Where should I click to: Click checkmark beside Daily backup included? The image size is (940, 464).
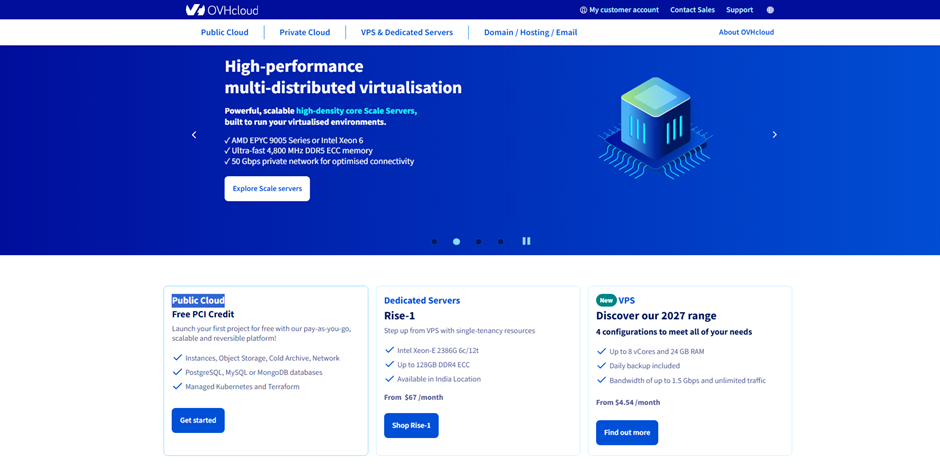tap(602, 365)
